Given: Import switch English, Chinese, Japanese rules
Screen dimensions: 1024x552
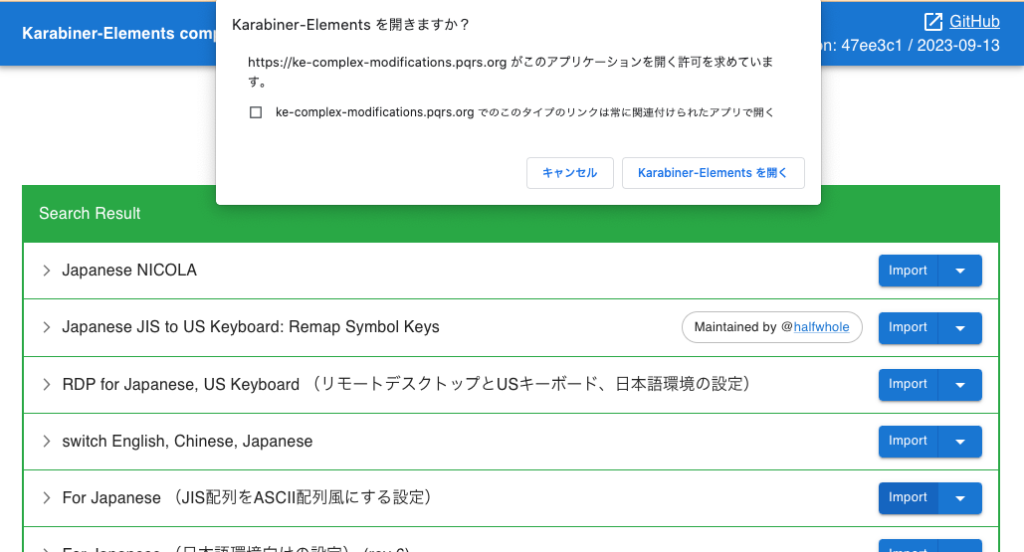Looking at the screenshot, I should click(x=908, y=441).
